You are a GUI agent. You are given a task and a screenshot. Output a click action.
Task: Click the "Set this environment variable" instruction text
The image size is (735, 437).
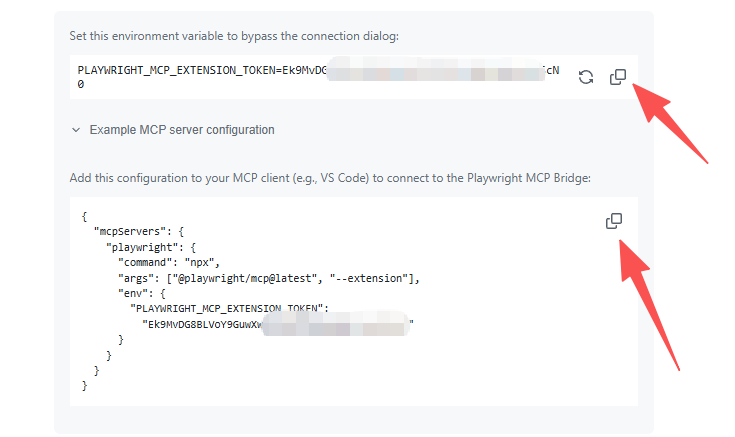click(234, 36)
